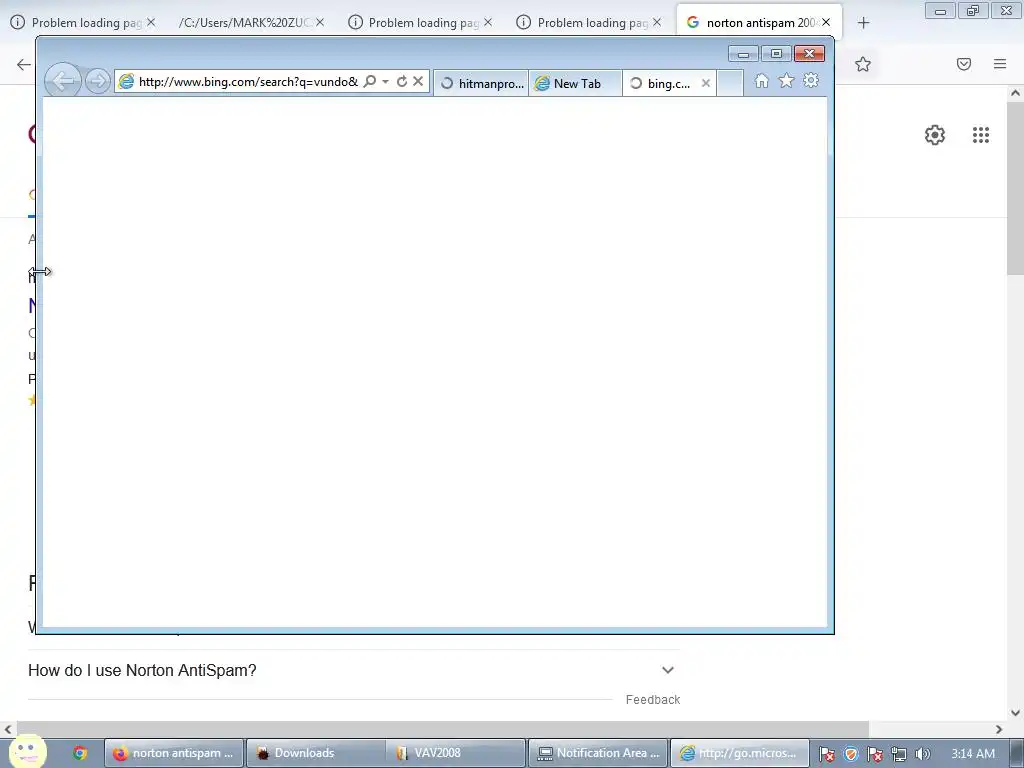Viewport: 1024px width, 768px height.
Task: Open the IE Home page icon
Action: click(761, 80)
